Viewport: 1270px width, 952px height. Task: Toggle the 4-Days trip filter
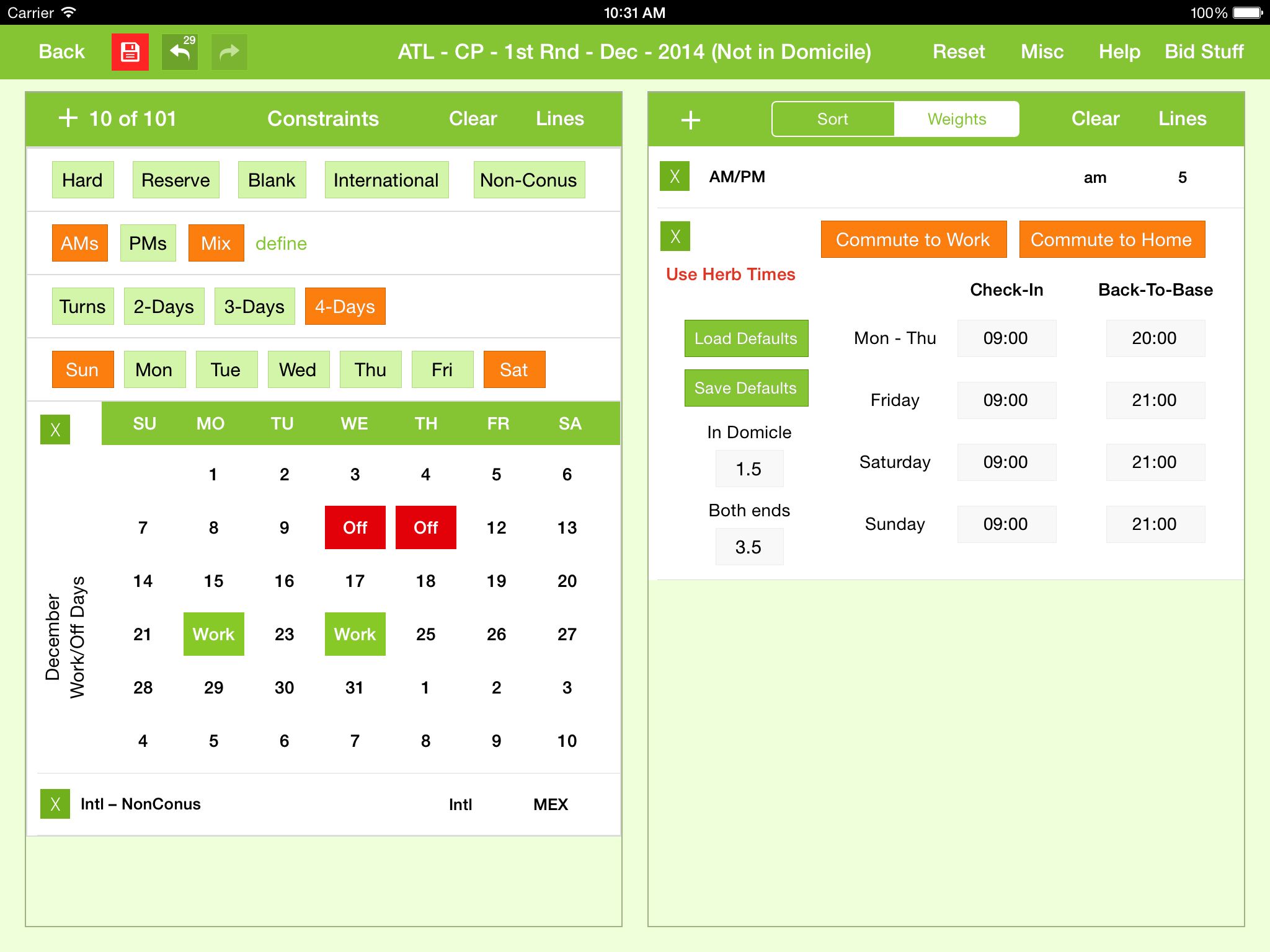tap(345, 306)
